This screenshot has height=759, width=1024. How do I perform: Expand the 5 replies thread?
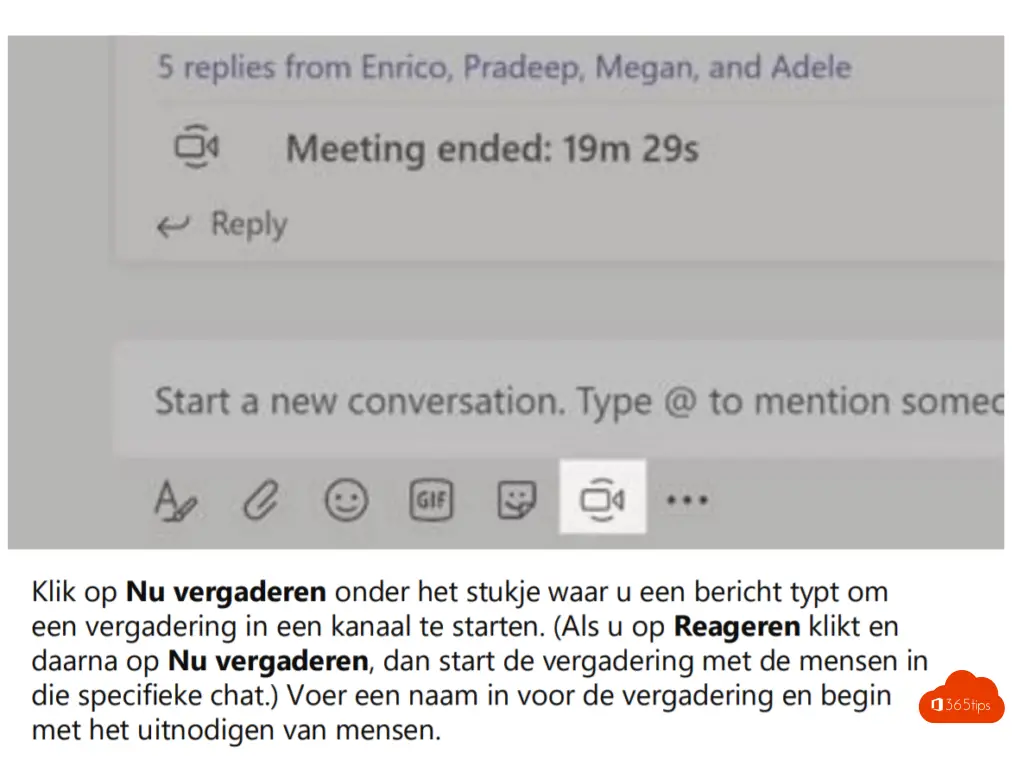504,68
